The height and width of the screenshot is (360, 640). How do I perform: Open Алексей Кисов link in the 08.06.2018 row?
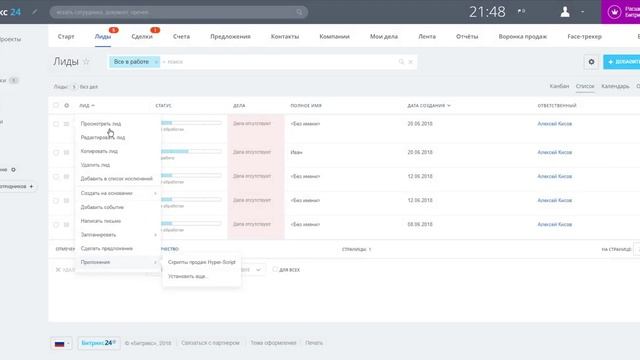(x=554, y=224)
